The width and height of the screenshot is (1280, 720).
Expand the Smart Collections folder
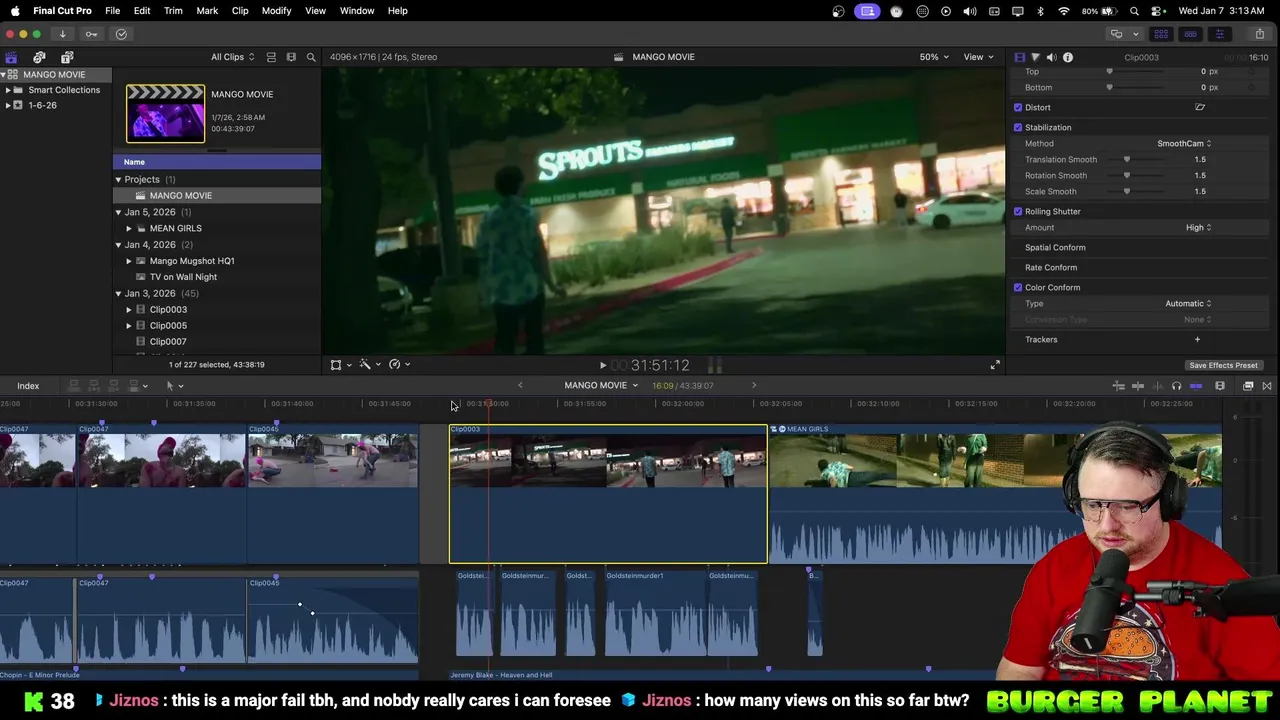pyautogui.click(x=7, y=90)
